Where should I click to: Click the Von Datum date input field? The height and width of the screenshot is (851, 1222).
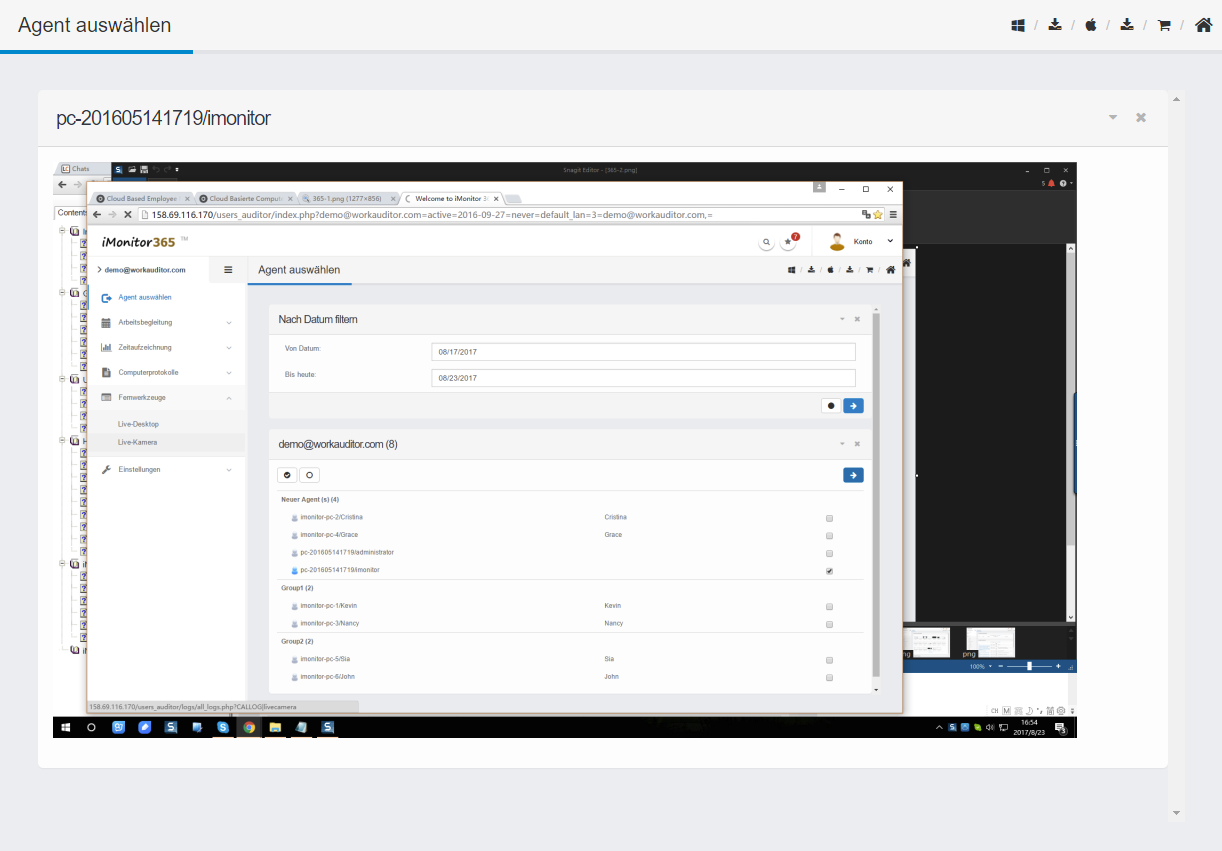643,352
